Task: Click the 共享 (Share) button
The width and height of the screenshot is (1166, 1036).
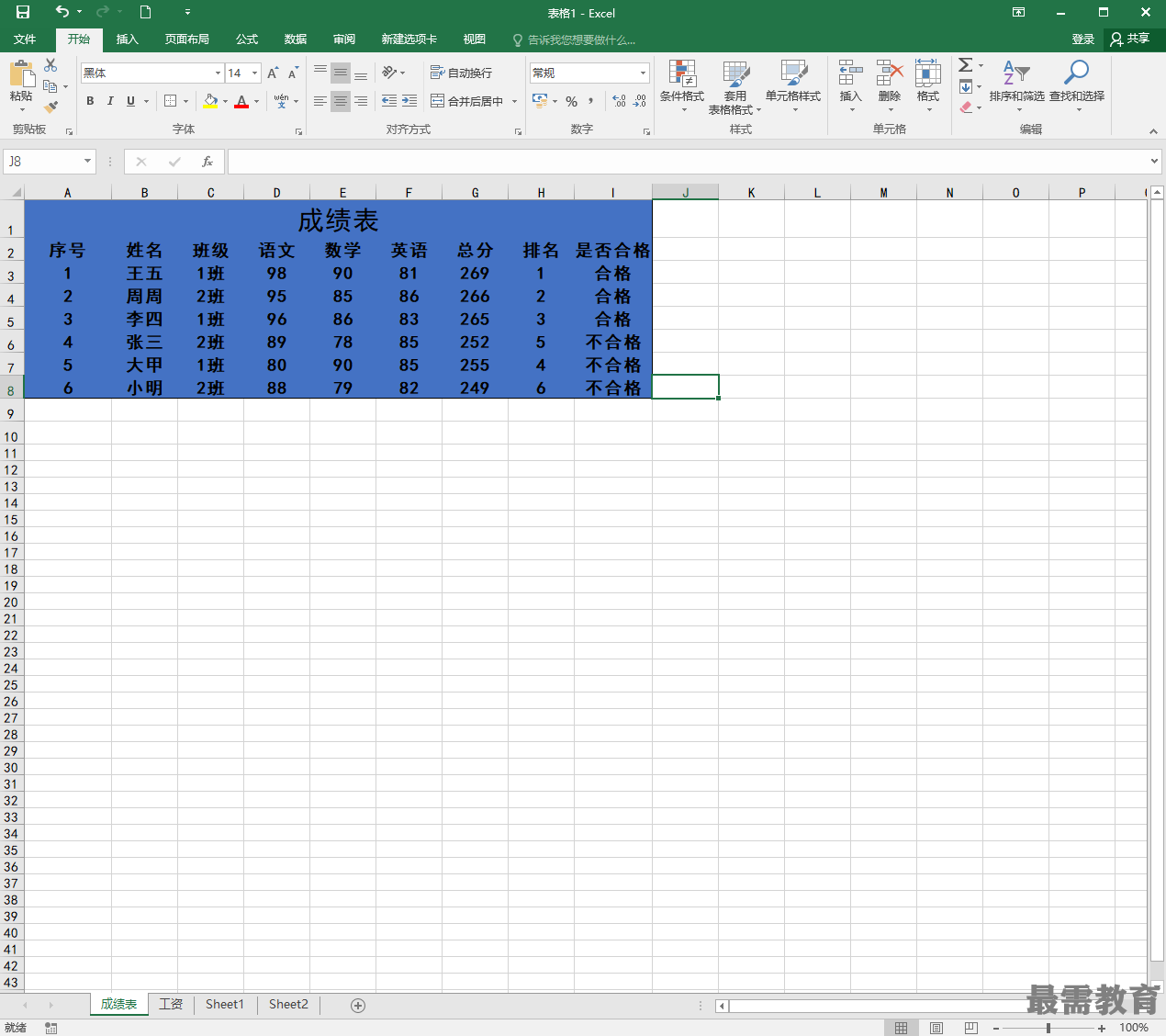Action: (1130, 39)
